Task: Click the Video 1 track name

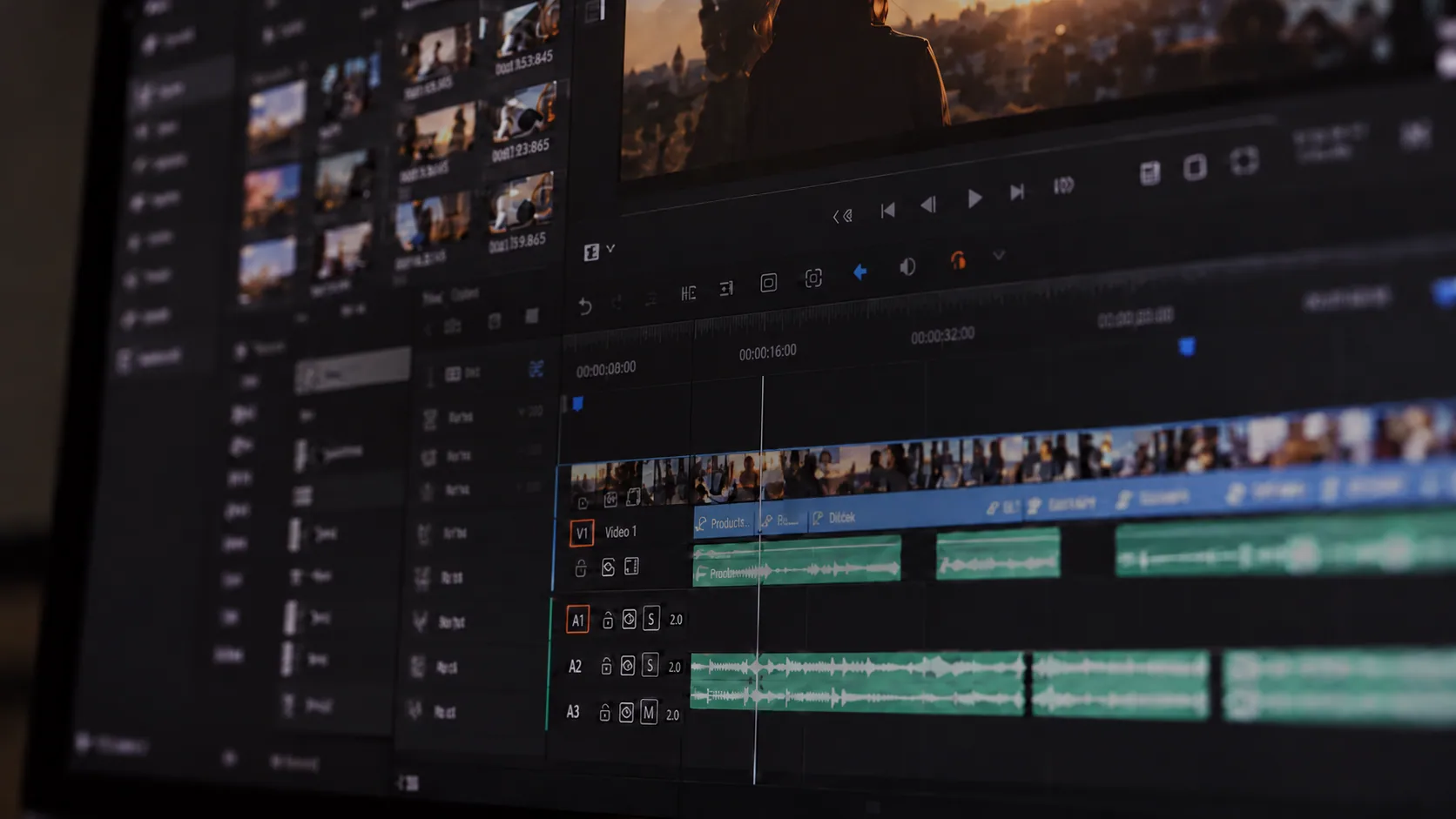Action: click(x=621, y=532)
